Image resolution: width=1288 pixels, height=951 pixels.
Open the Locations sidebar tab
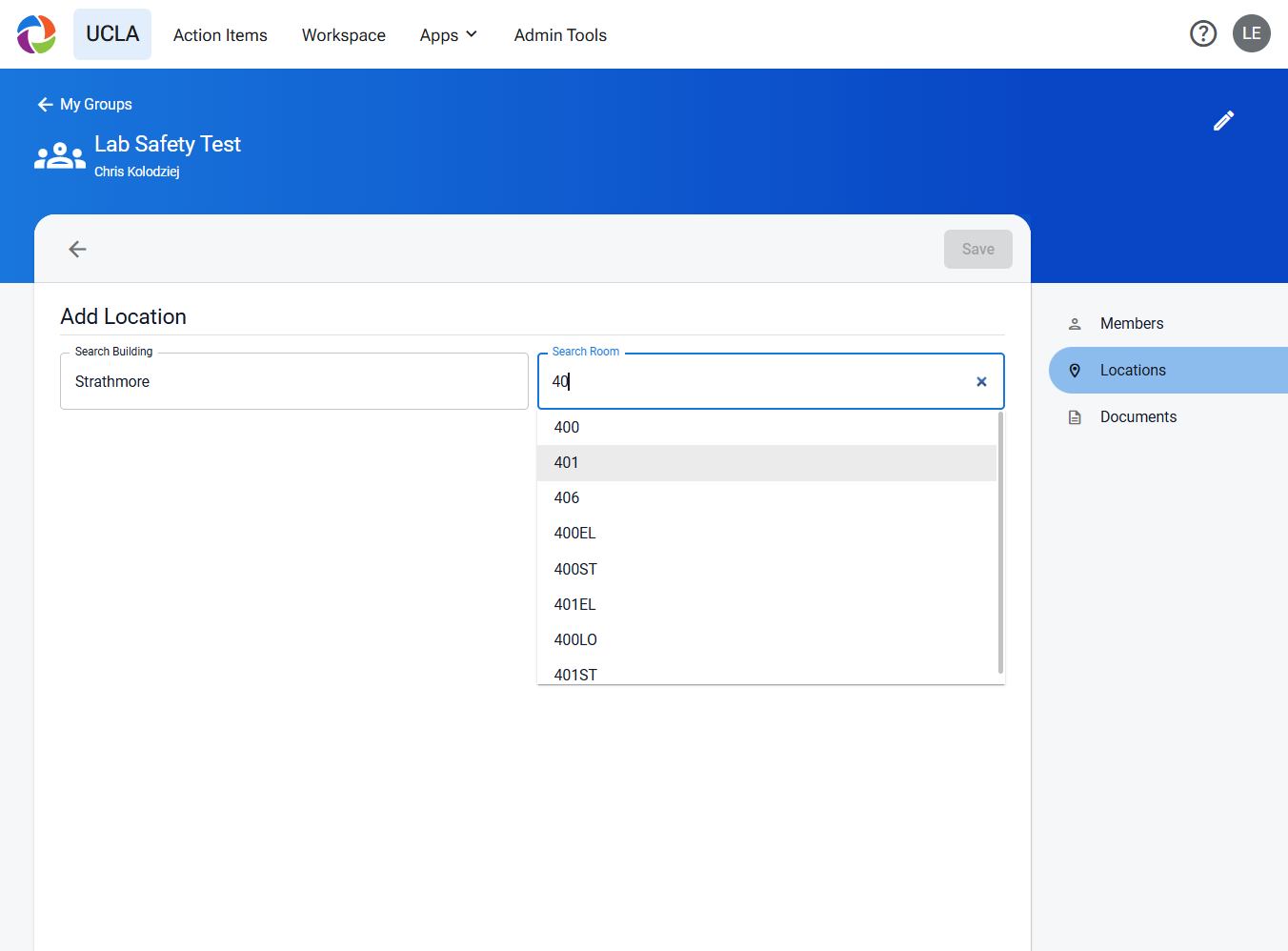pos(1168,370)
